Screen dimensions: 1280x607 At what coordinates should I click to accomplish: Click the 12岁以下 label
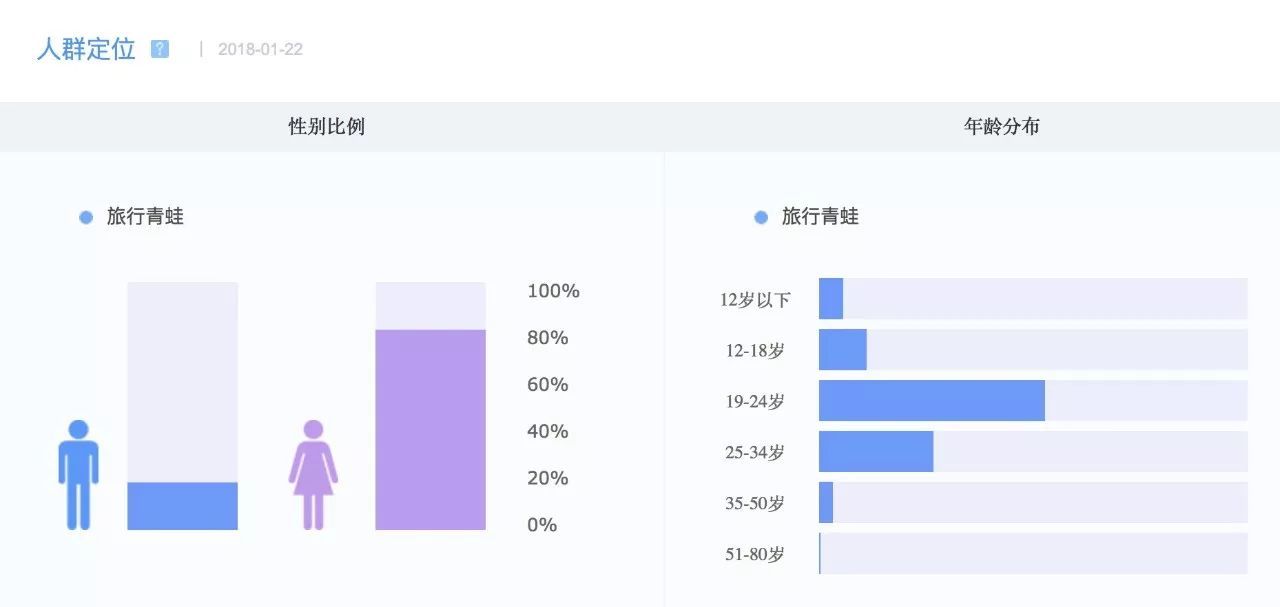pyautogui.click(x=755, y=300)
